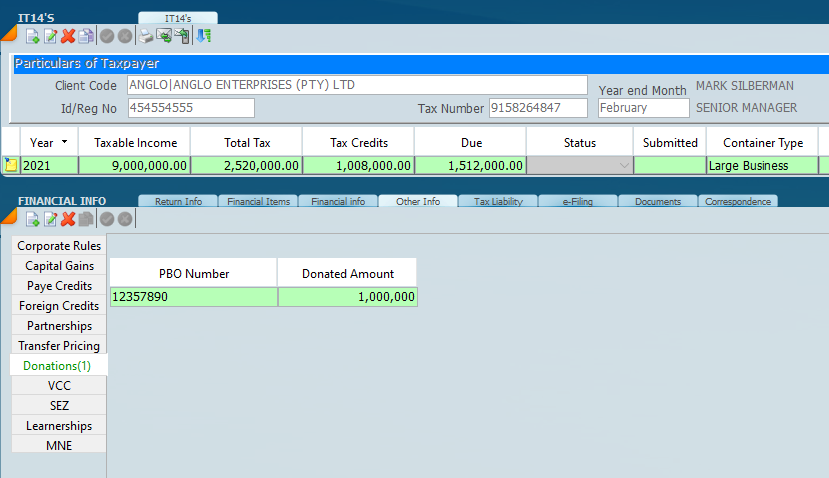
Task: Select Capital Gains in the side list
Action: [59, 266]
